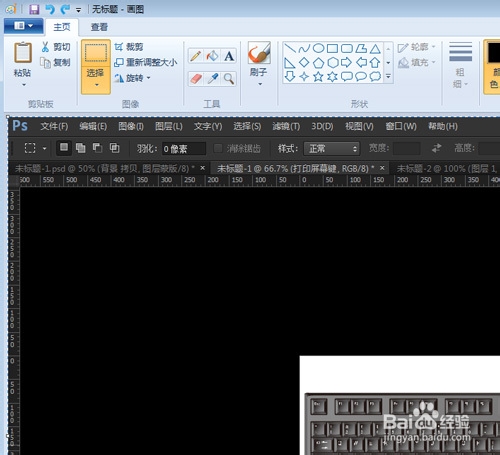Select the Text tool A in Paint
This screenshot has width=500, height=455.
coord(229,56)
